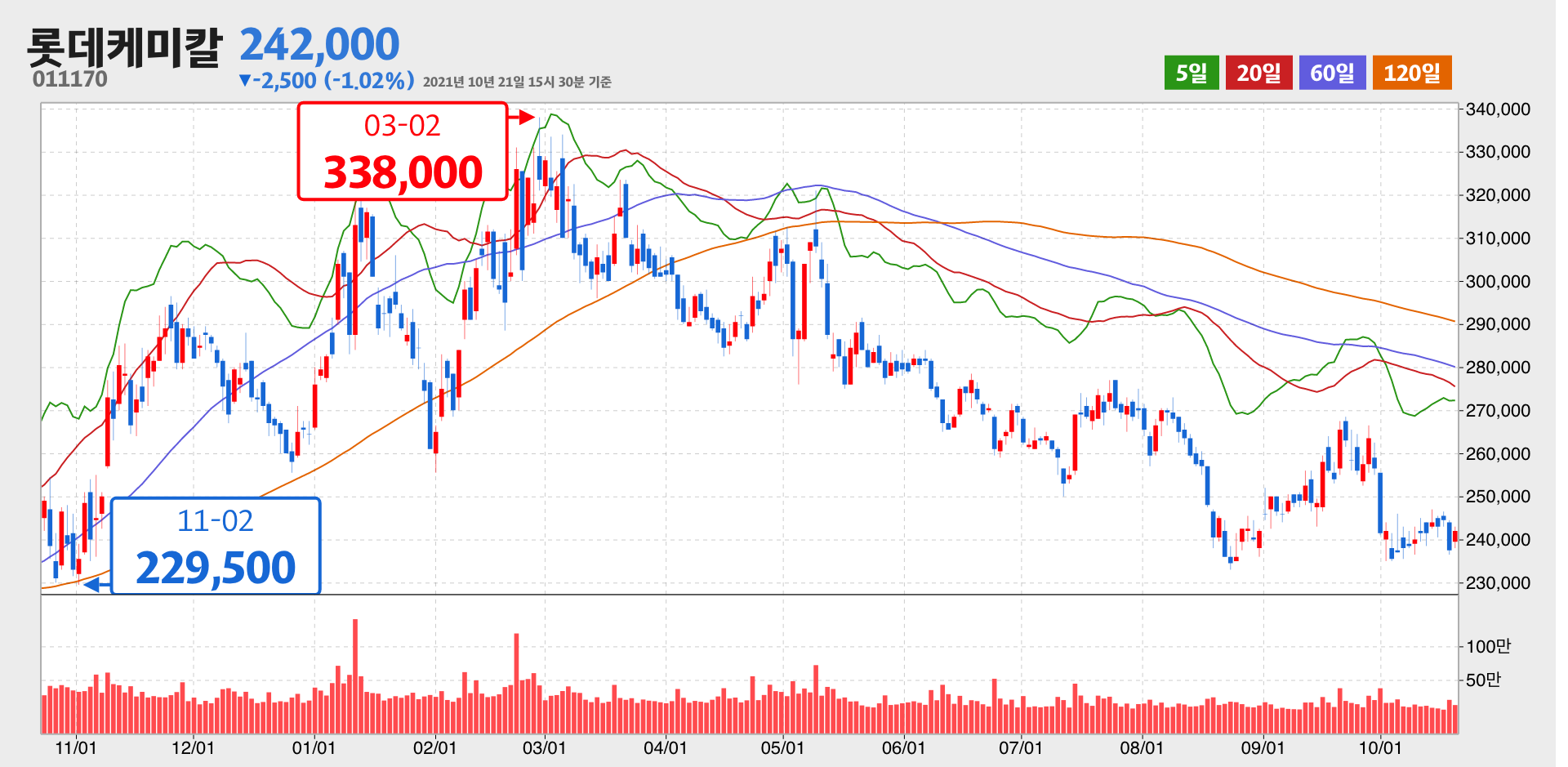1568x767 pixels.
Task: Click the 06/01 date axis label
Action: point(904,748)
